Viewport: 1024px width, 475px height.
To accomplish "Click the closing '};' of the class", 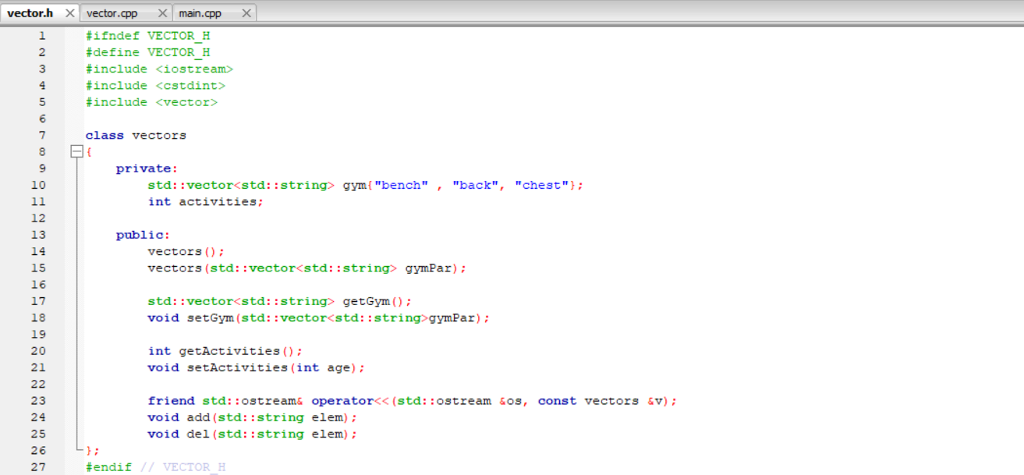I will tap(93, 451).
